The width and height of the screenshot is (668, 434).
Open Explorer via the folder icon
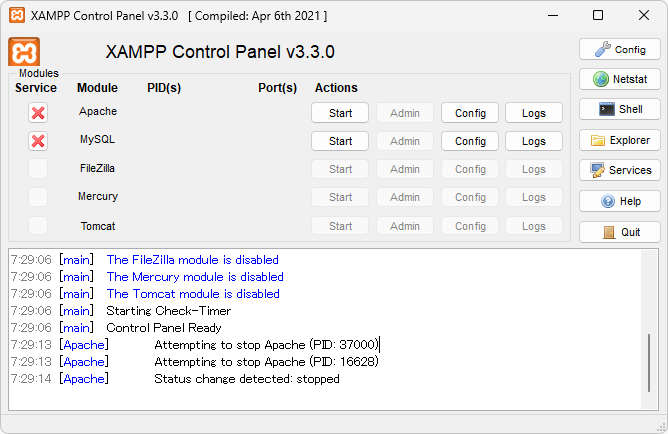click(599, 140)
